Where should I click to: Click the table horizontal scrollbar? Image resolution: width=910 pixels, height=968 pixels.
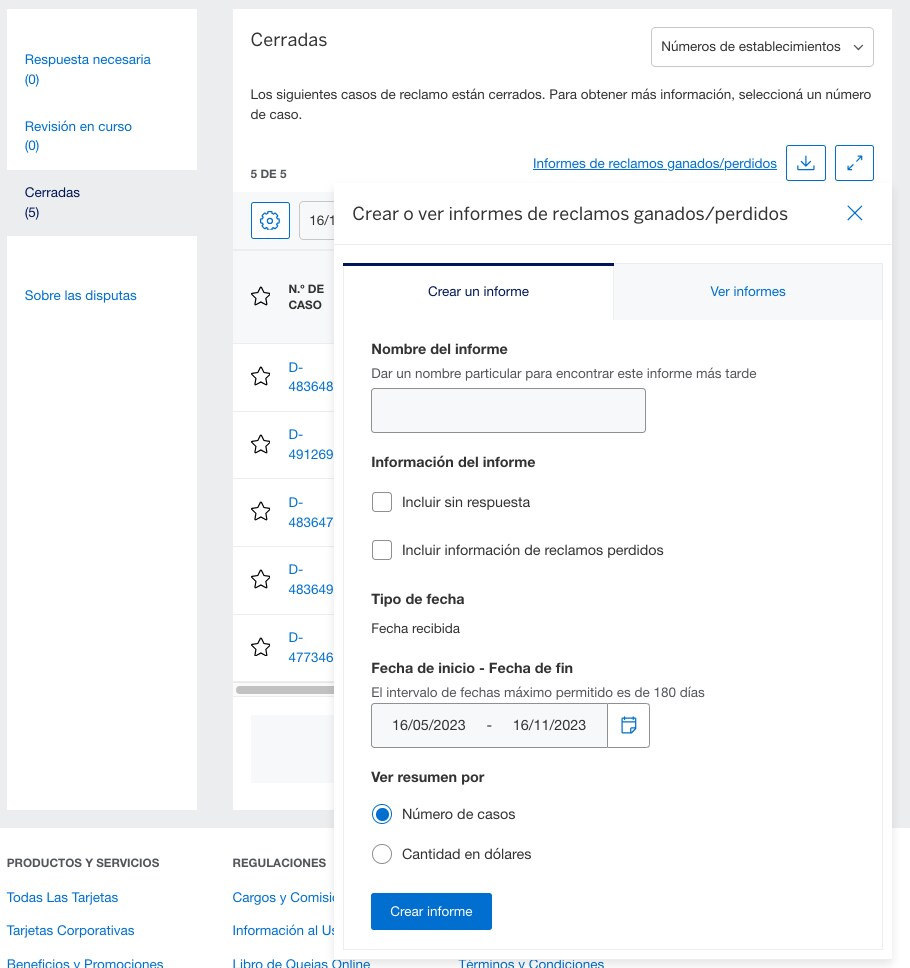click(285, 689)
